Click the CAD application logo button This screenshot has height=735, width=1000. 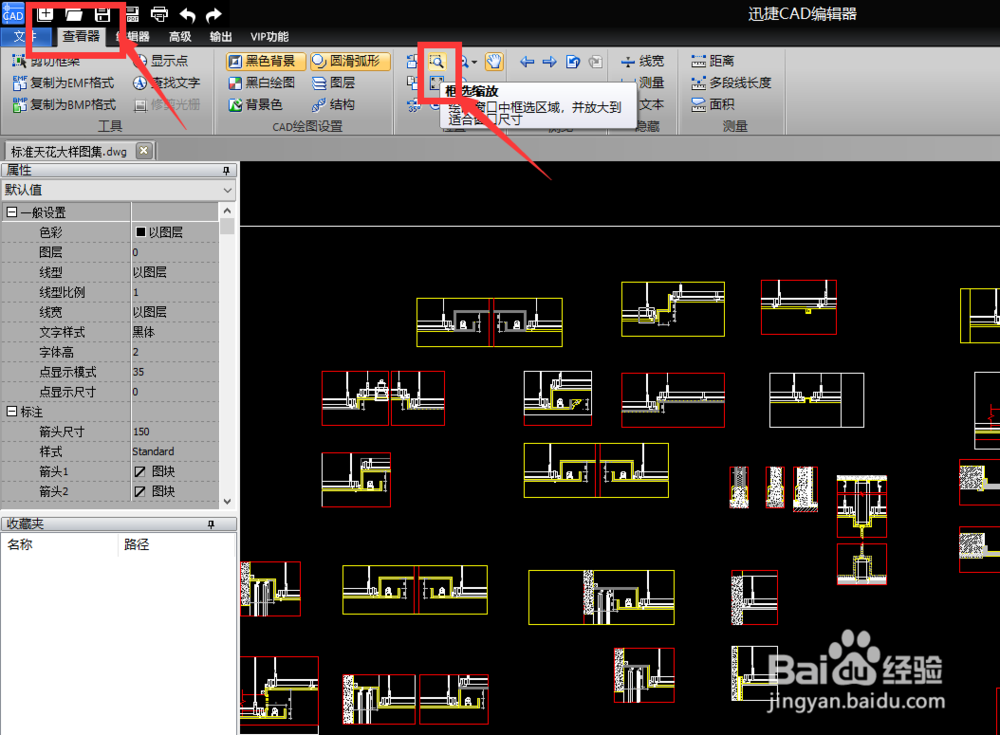[12, 13]
